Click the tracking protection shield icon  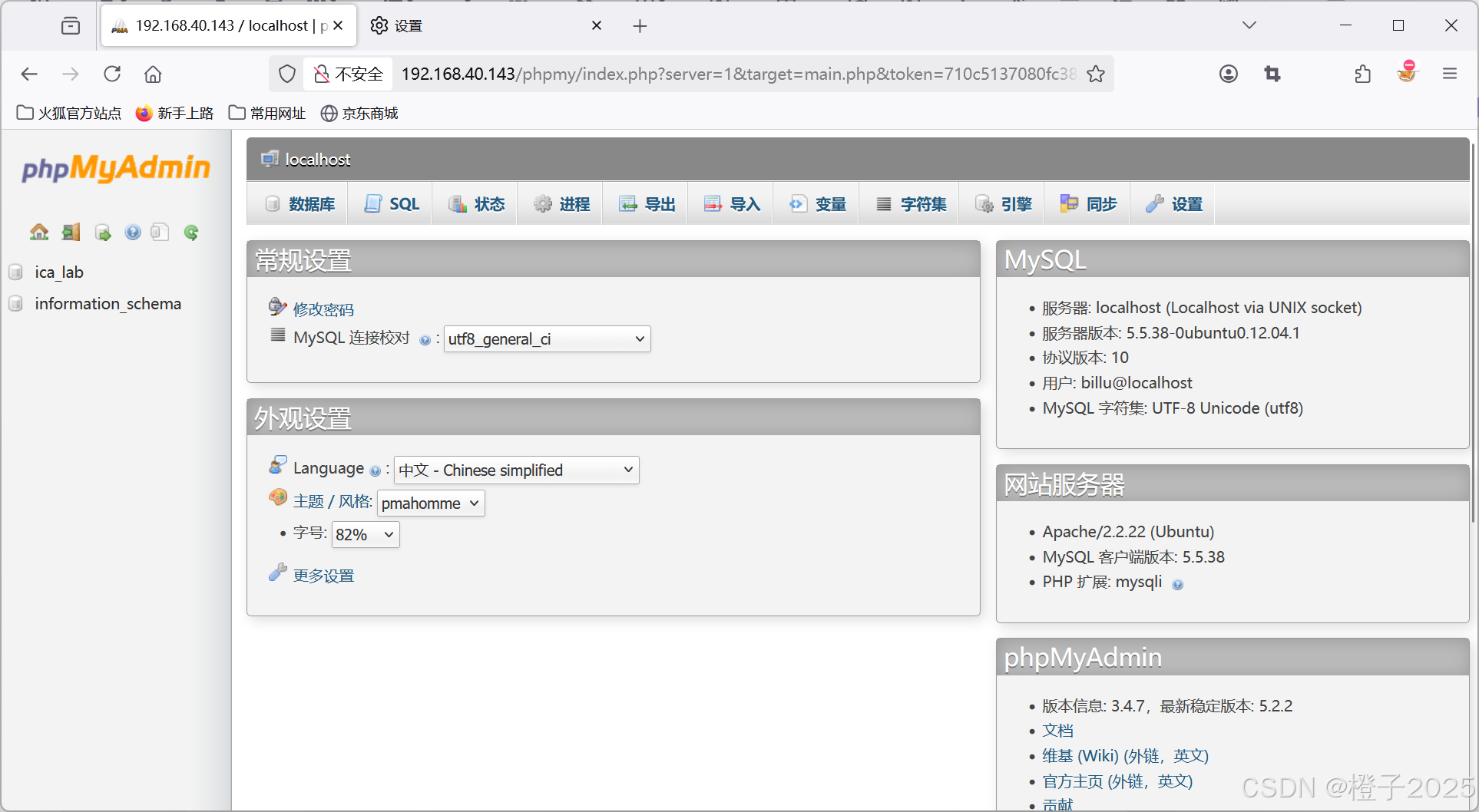[x=287, y=74]
